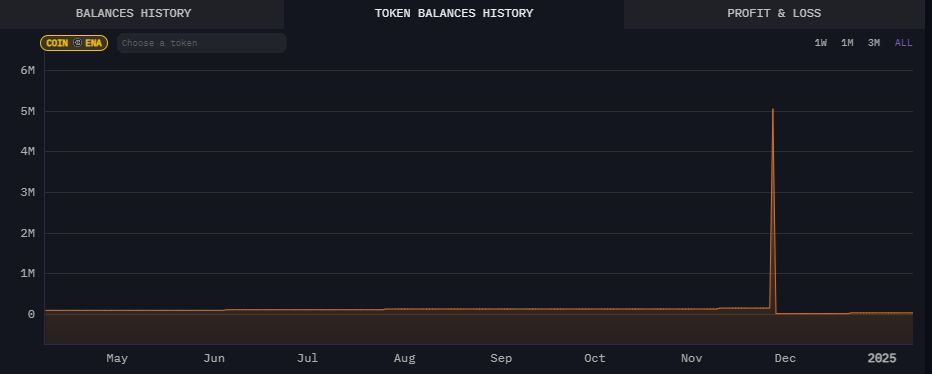This screenshot has width=932, height=374.
Task: Click the Dec label on time axis
Action: click(x=785, y=359)
